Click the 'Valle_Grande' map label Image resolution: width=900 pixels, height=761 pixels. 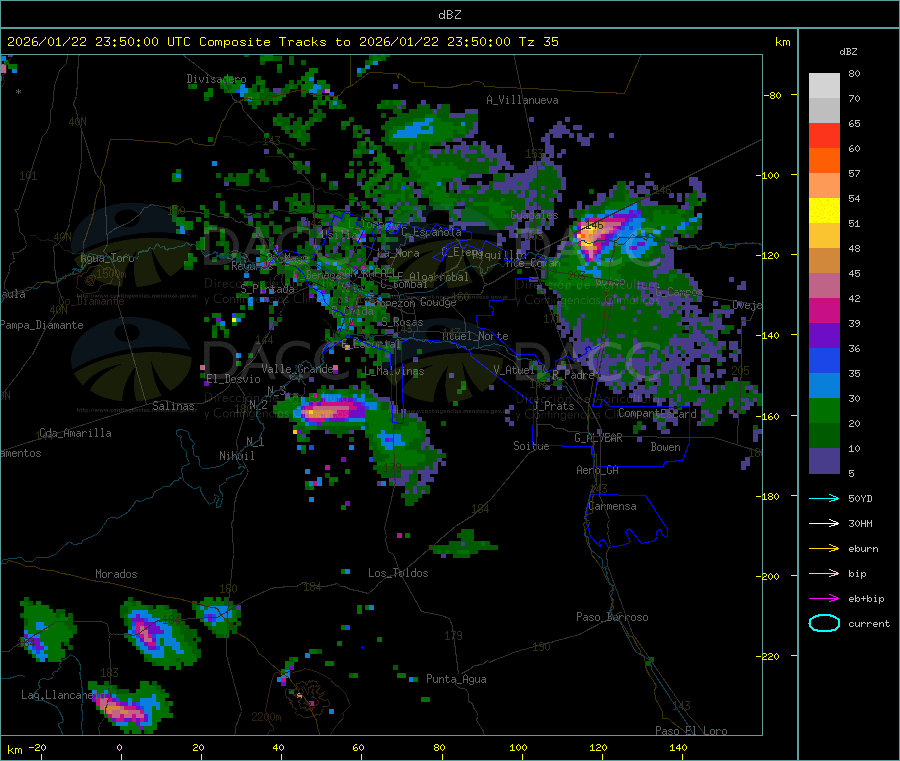[297, 368]
